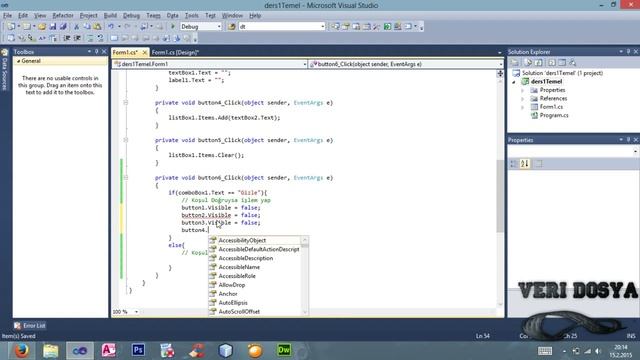Click View Class Diagram icon
The width and height of the screenshot is (640, 360).
(573, 62)
